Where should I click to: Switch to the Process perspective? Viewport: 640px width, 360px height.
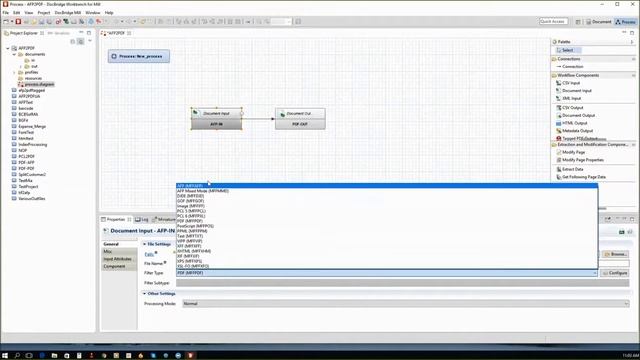point(625,22)
